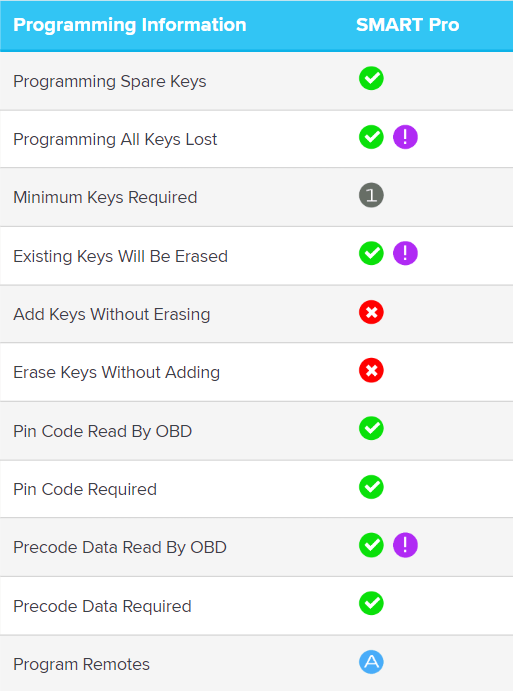Click purple exclamation beside Existing Keys Will Be Erased

tap(405, 253)
